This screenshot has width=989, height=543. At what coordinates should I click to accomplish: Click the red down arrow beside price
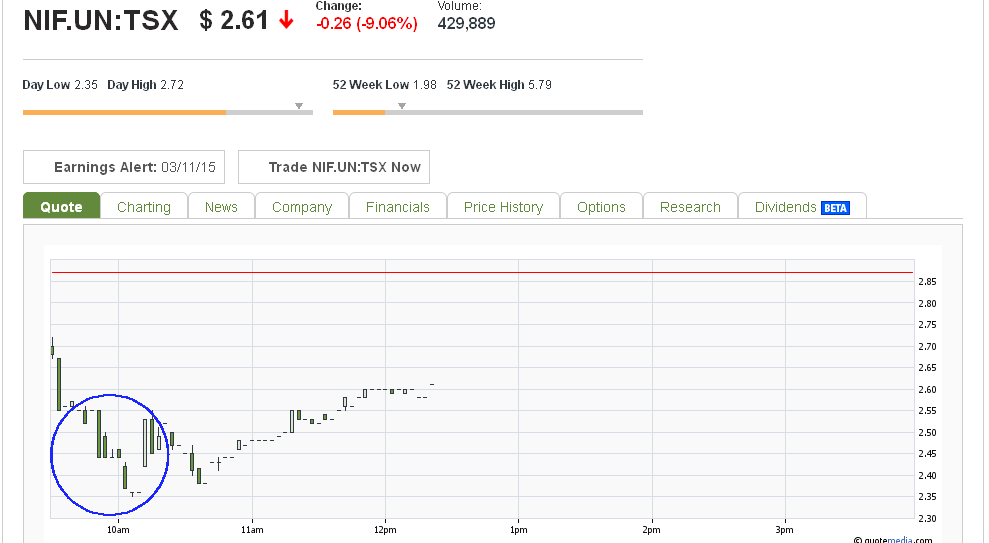point(286,20)
